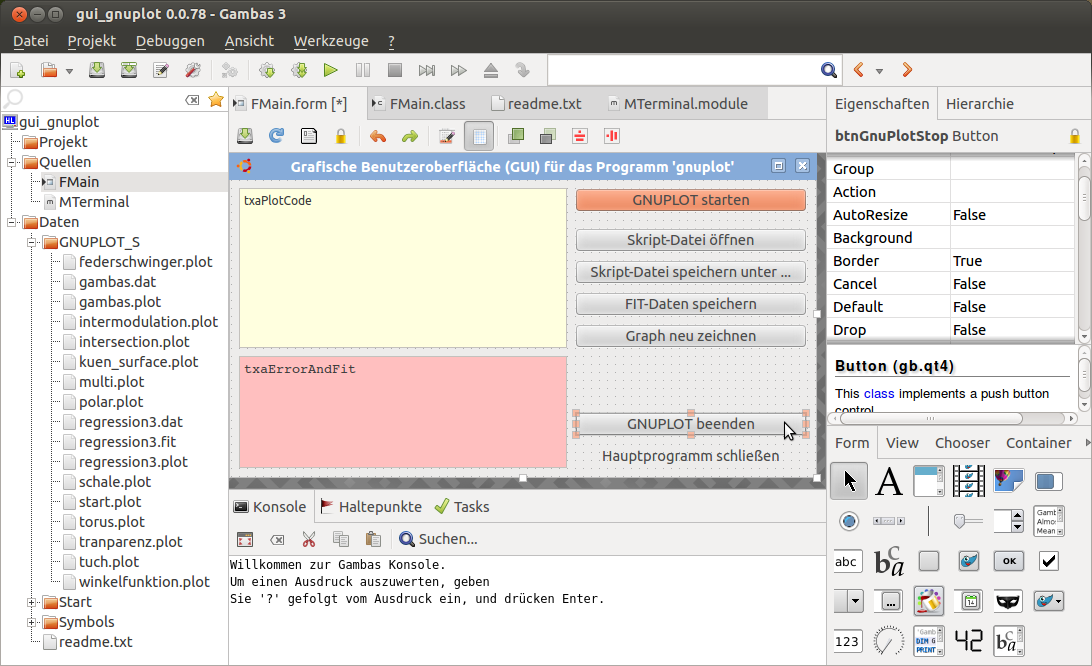
Task: Toggle the padlock icon in the form toolbar
Action: (x=341, y=136)
